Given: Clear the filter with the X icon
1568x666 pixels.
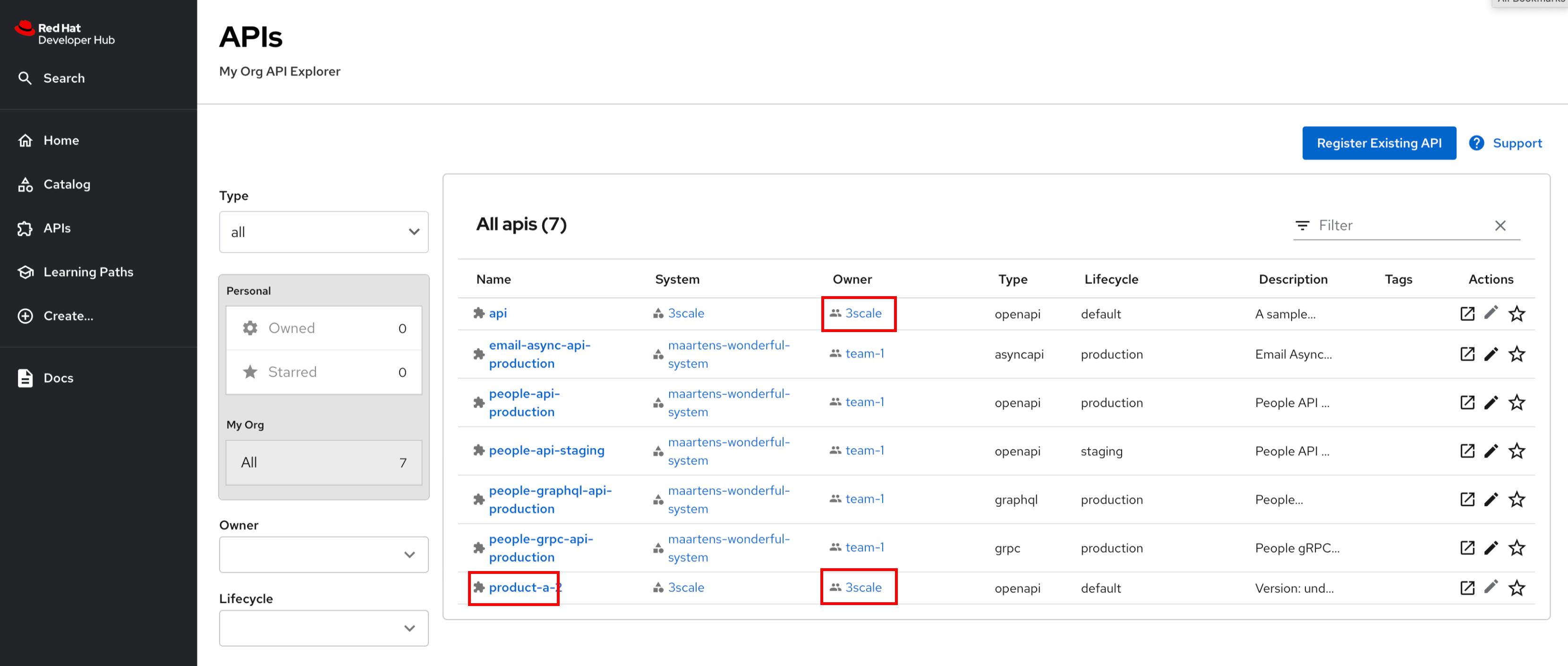Looking at the screenshot, I should (x=1500, y=225).
